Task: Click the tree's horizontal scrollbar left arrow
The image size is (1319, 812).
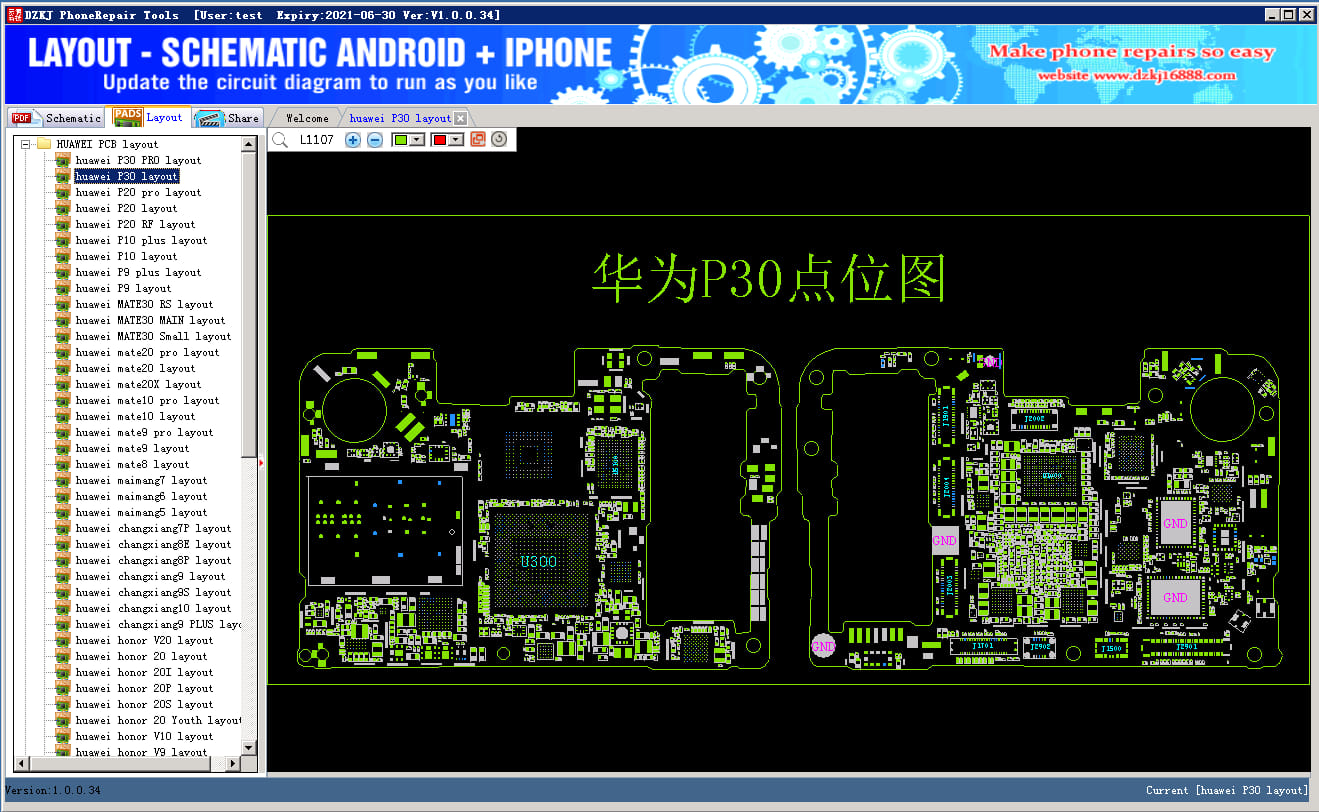Action: point(23,762)
